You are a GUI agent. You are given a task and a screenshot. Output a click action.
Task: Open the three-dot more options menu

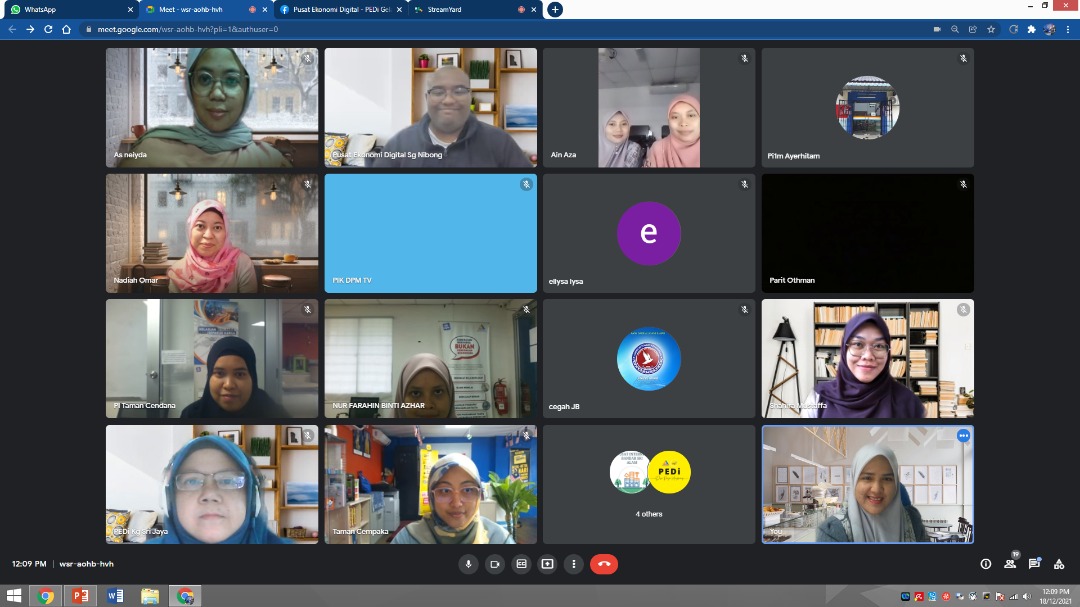point(573,564)
